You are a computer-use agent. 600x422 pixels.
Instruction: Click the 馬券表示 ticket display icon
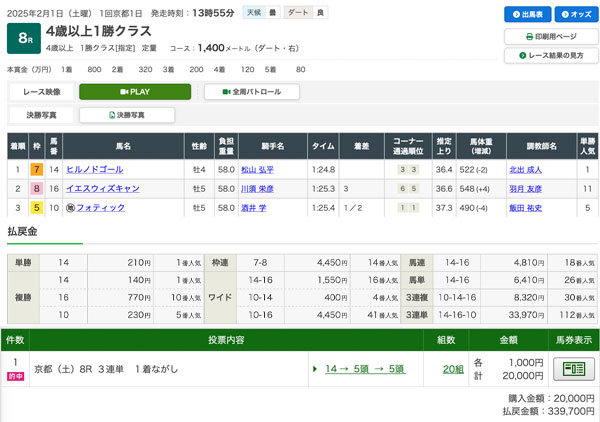pyautogui.click(x=573, y=369)
